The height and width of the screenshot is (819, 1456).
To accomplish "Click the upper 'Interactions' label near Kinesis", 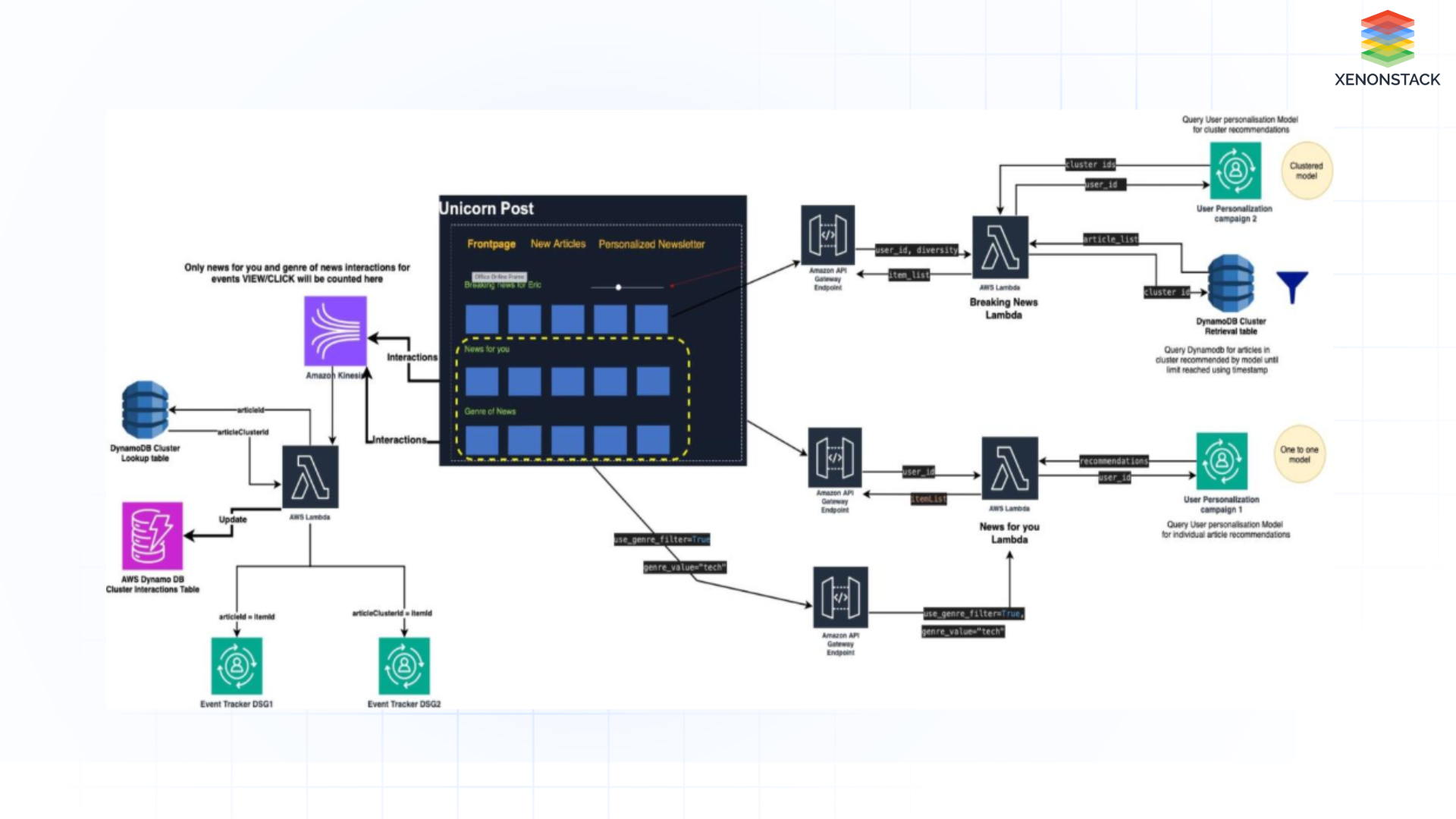I will pyautogui.click(x=412, y=357).
